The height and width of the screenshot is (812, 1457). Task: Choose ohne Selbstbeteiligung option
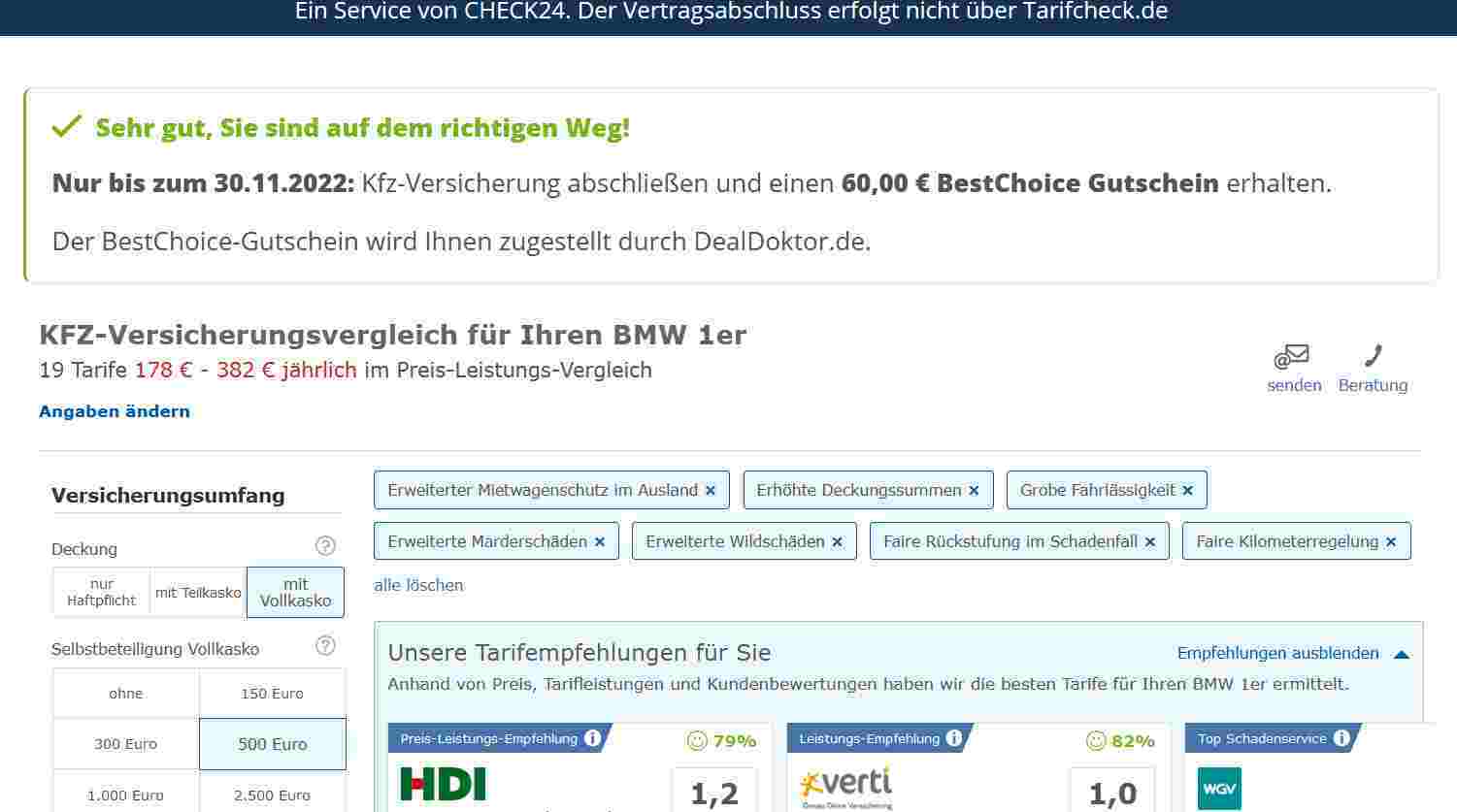[x=126, y=694]
